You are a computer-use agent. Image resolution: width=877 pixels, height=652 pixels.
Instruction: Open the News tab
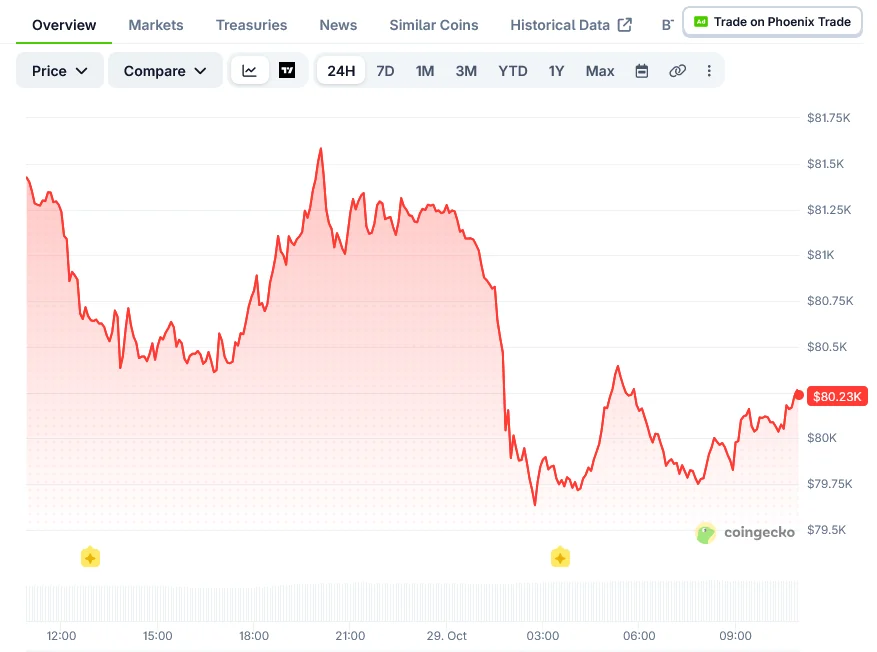tap(338, 25)
